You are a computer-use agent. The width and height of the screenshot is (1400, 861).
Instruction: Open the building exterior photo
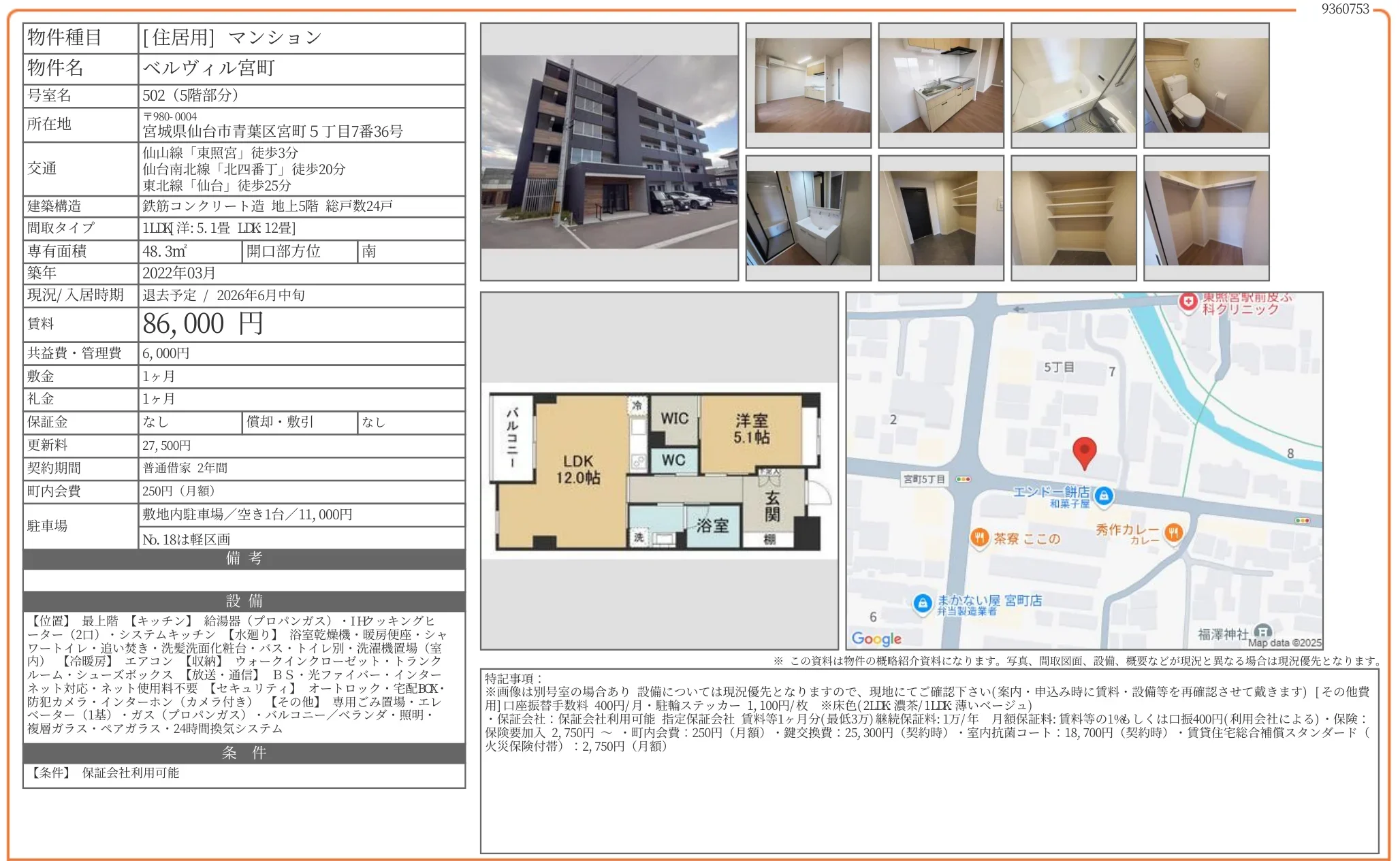click(609, 152)
